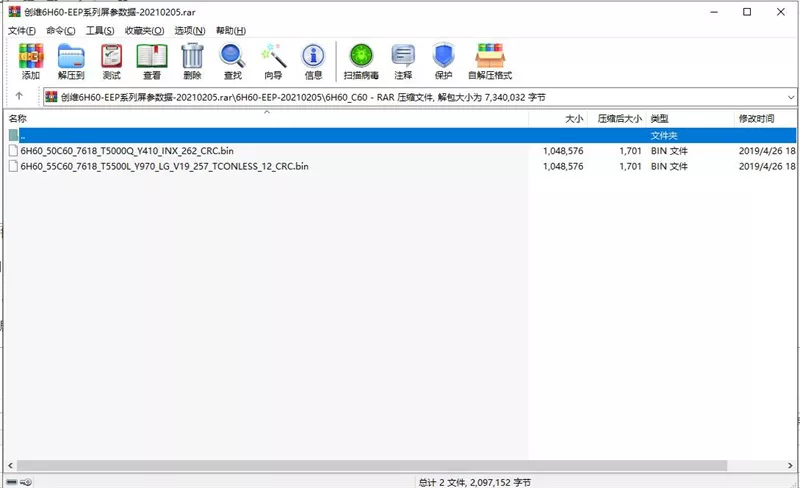The image size is (800, 488).
Task: Click the WinRAR icon in title bar
Action: click(x=14, y=12)
